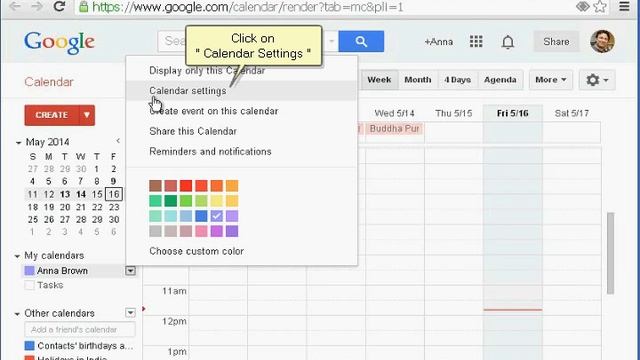The image size is (640, 360).
Task: Click the checked lavender color swatch
Action: 217,216
